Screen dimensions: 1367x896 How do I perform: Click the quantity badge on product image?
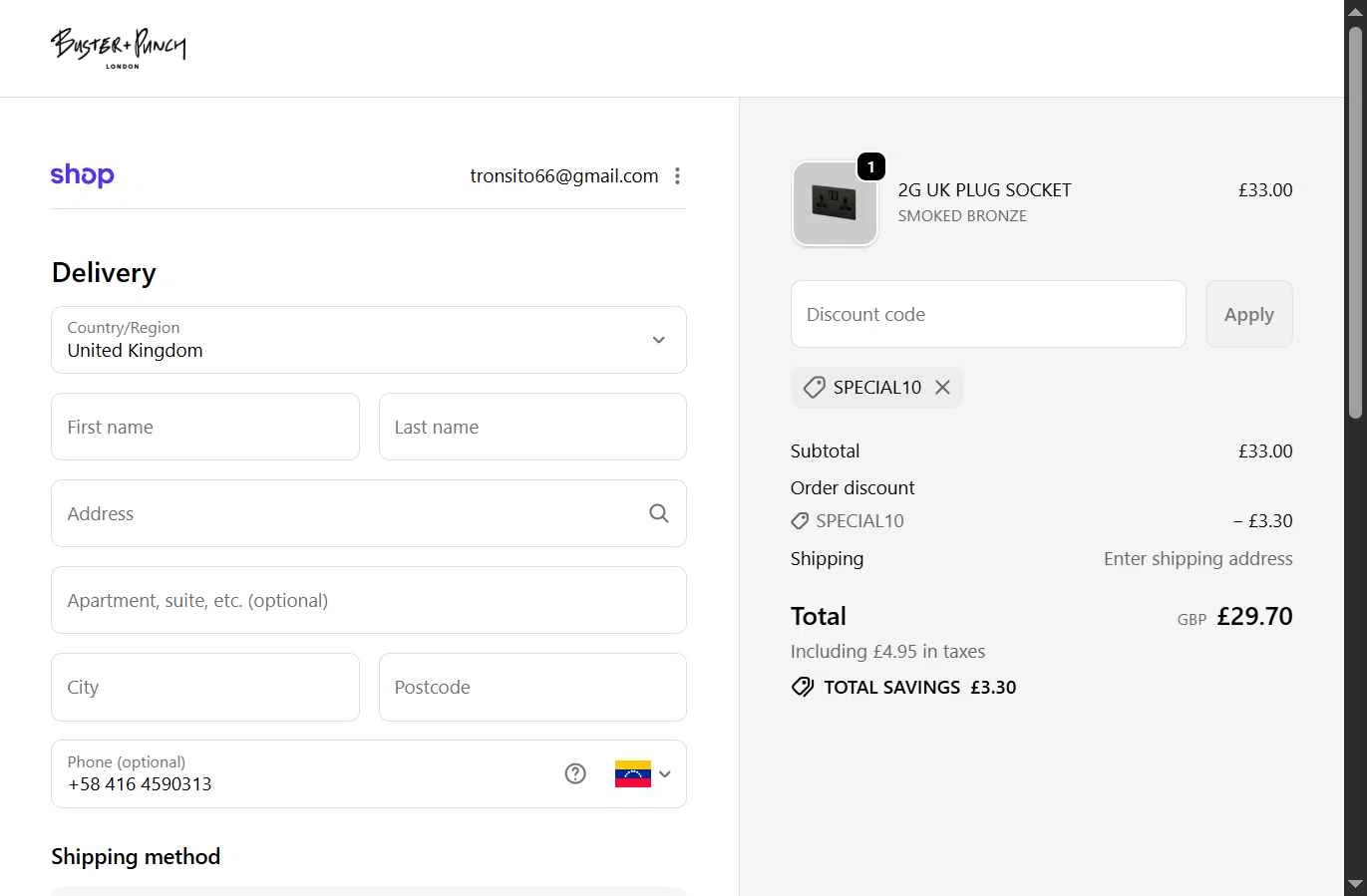pyautogui.click(x=871, y=166)
